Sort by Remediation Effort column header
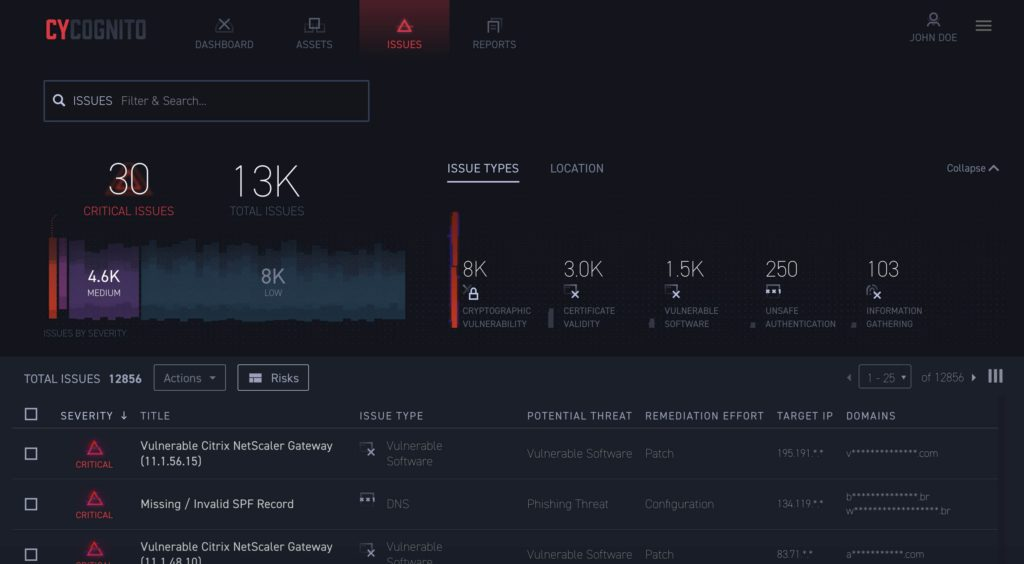1024x564 pixels. point(704,416)
